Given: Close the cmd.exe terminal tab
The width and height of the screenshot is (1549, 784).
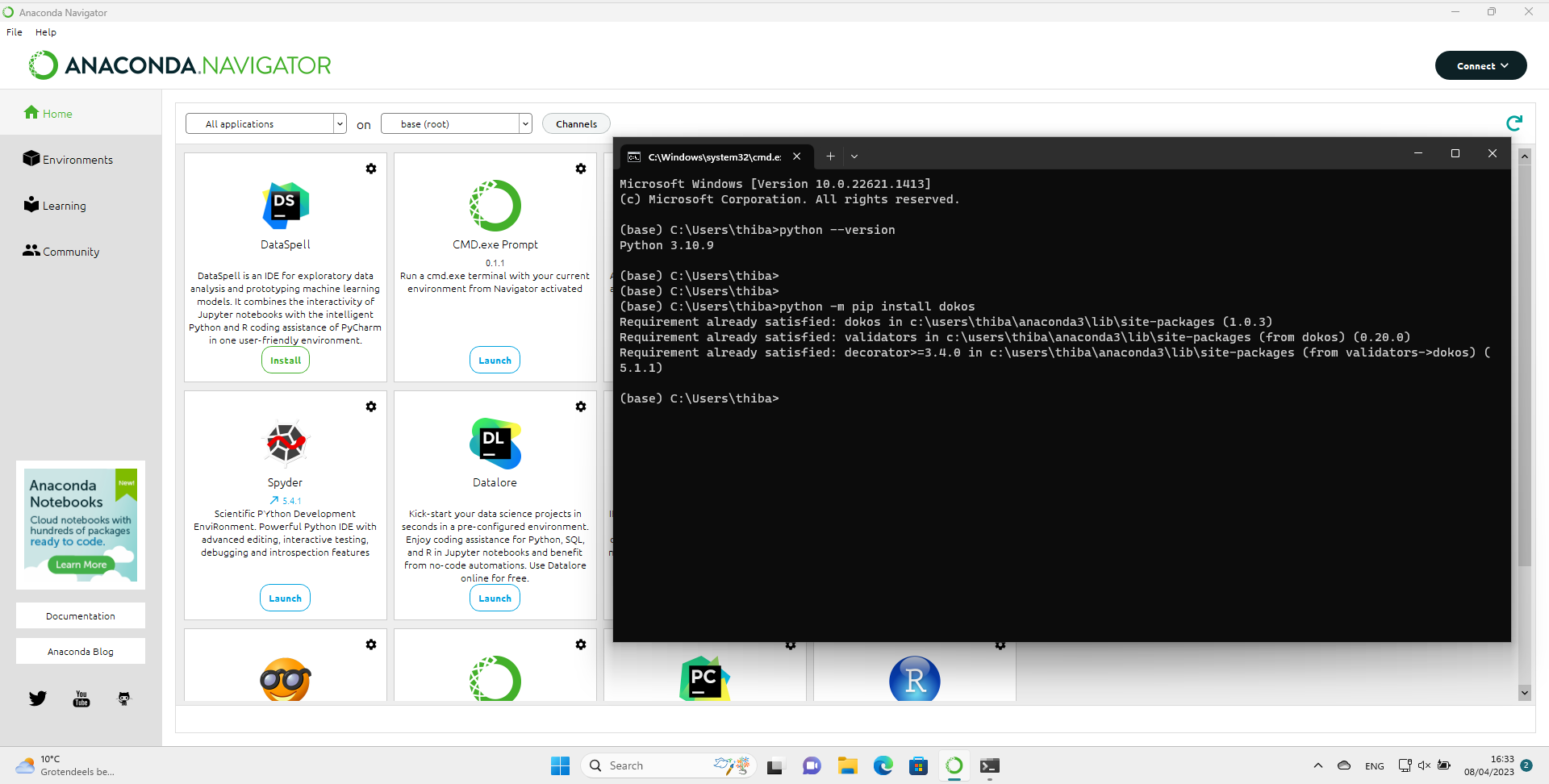Looking at the screenshot, I should click(x=797, y=156).
